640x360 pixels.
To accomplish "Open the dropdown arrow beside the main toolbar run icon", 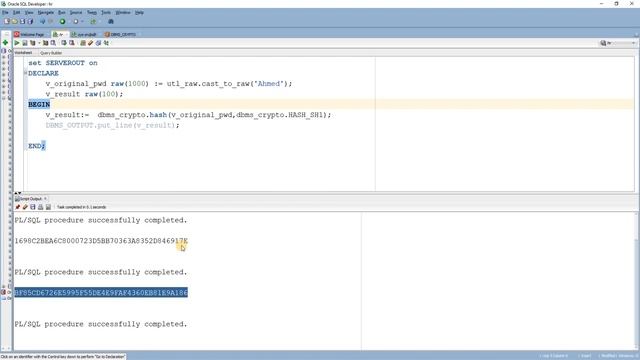I will pos(82,21).
